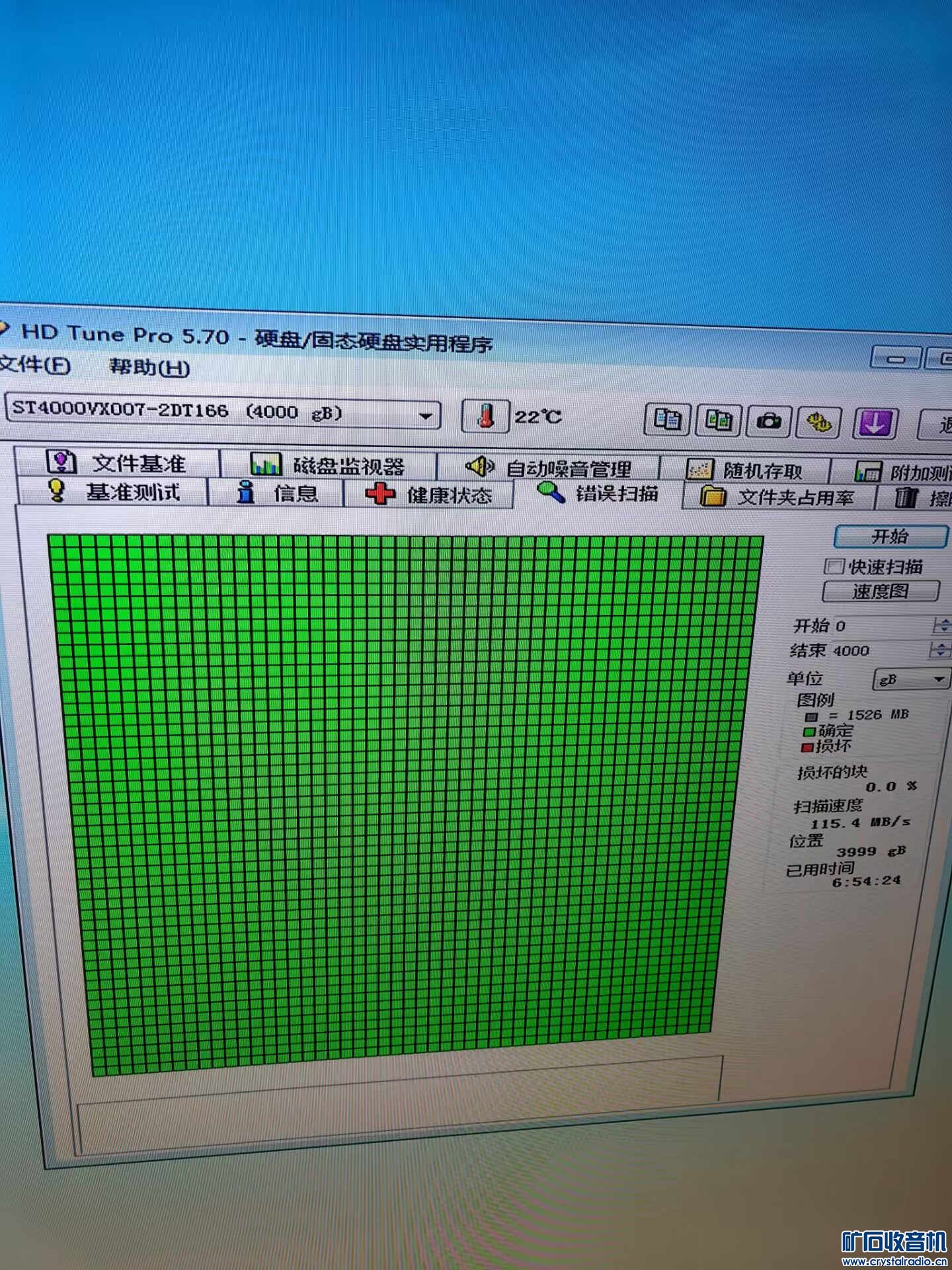Click the 速度图 button
The image size is (952, 1270).
[x=881, y=591]
